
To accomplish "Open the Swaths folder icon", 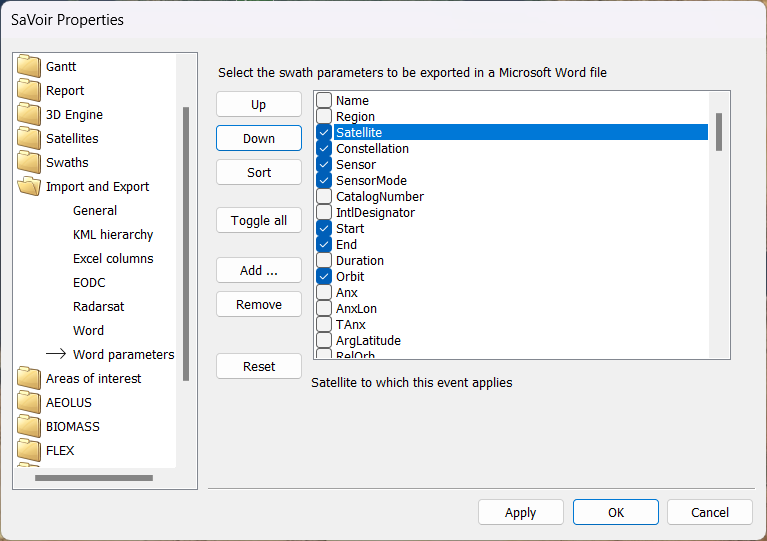I will tap(29, 163).
